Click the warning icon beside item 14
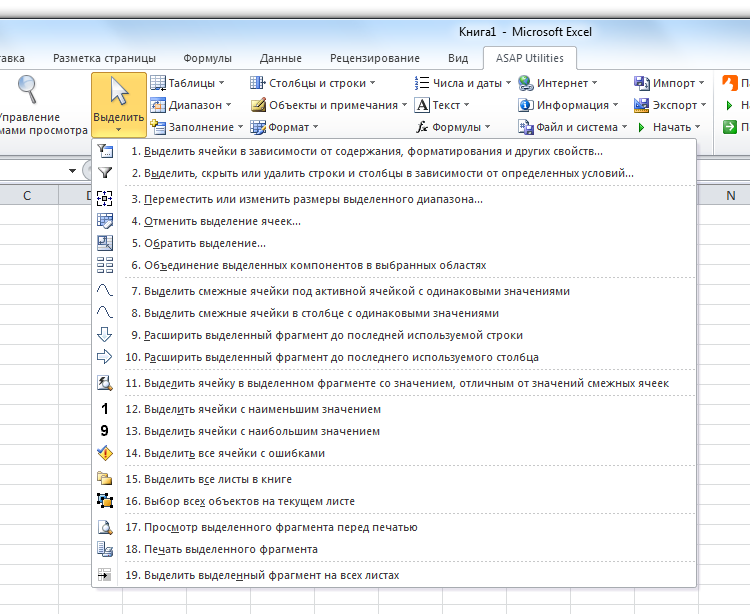750x614 pixels. coord(105,453)
